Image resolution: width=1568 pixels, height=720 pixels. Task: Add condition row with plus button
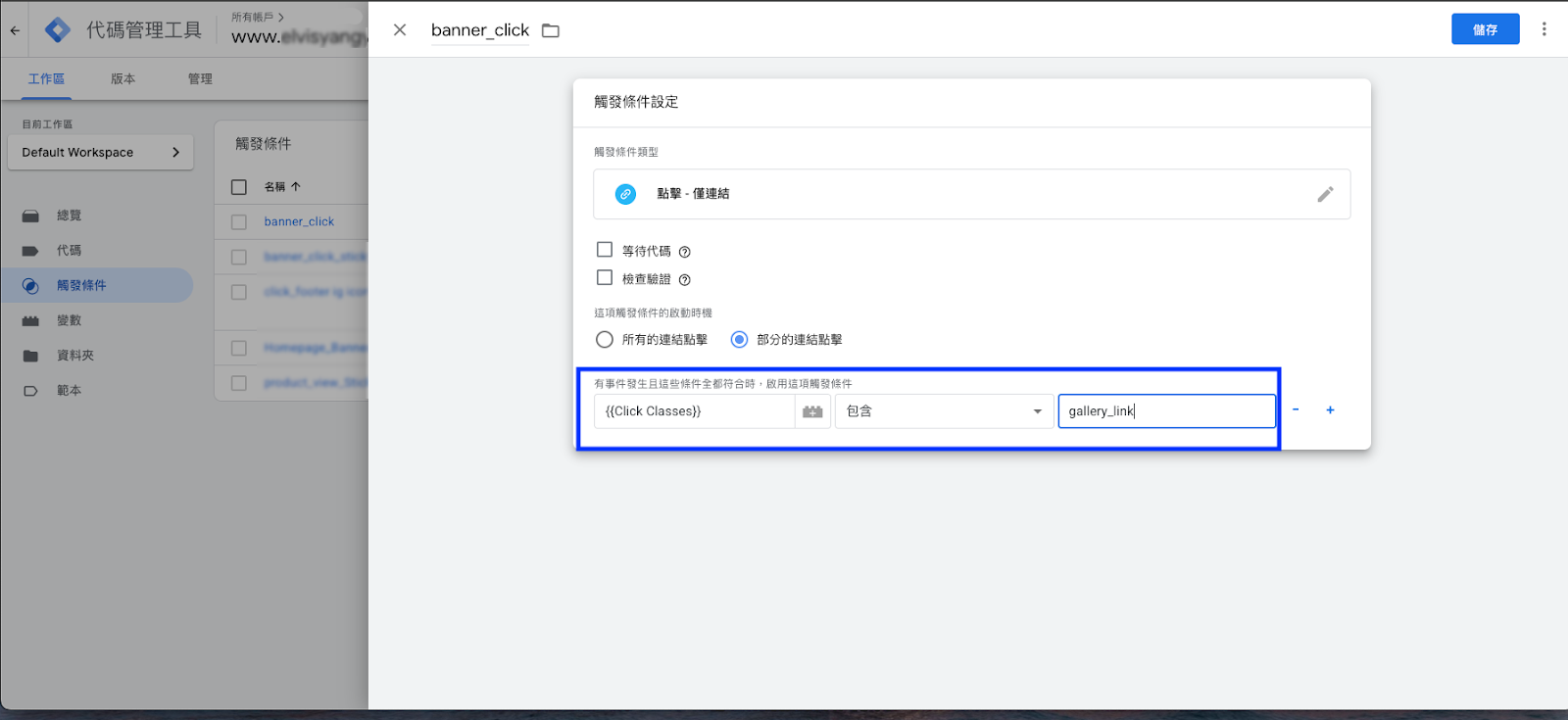point(1330,410)
